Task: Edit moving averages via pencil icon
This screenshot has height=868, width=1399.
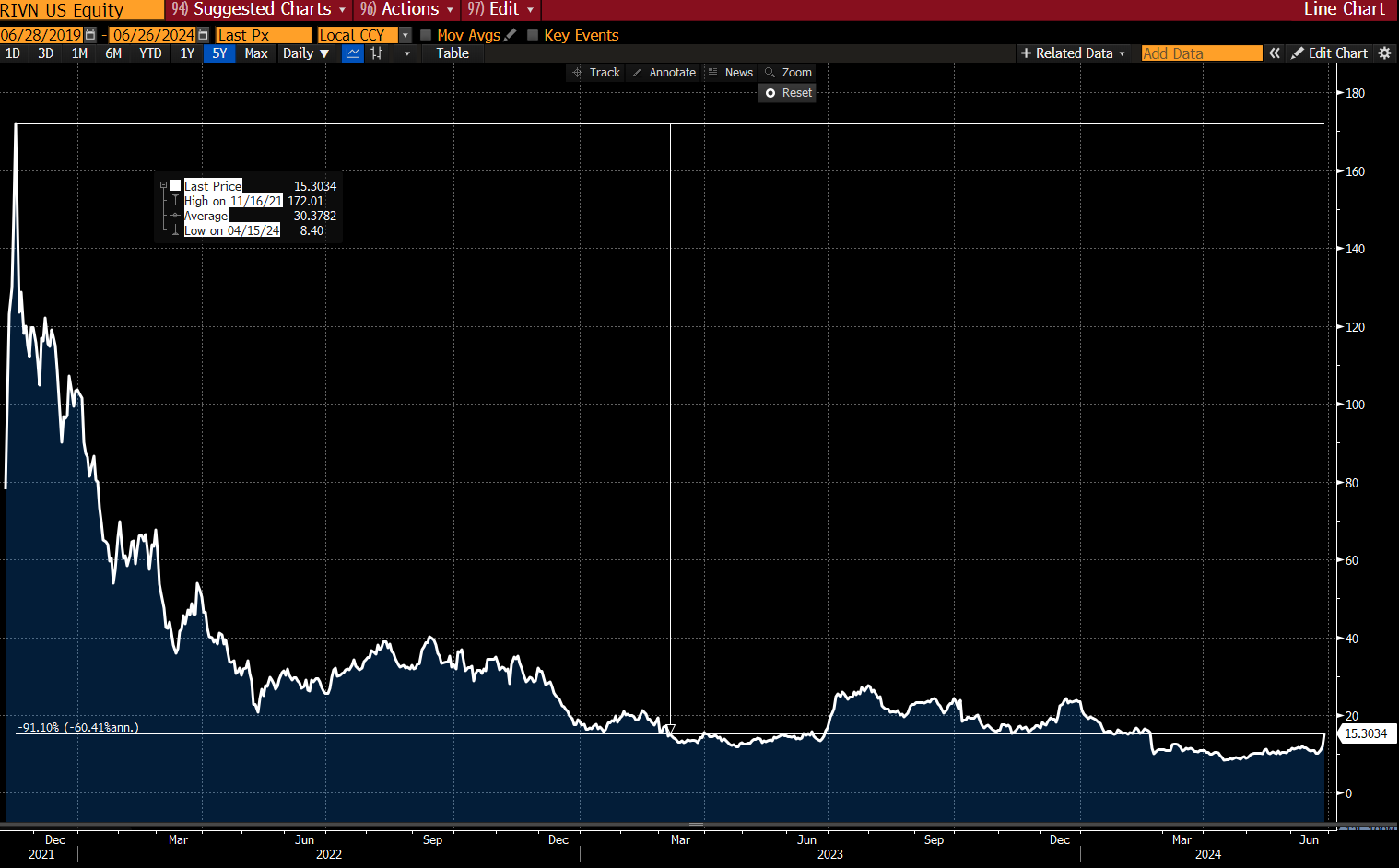Action: tap(511, 35)
